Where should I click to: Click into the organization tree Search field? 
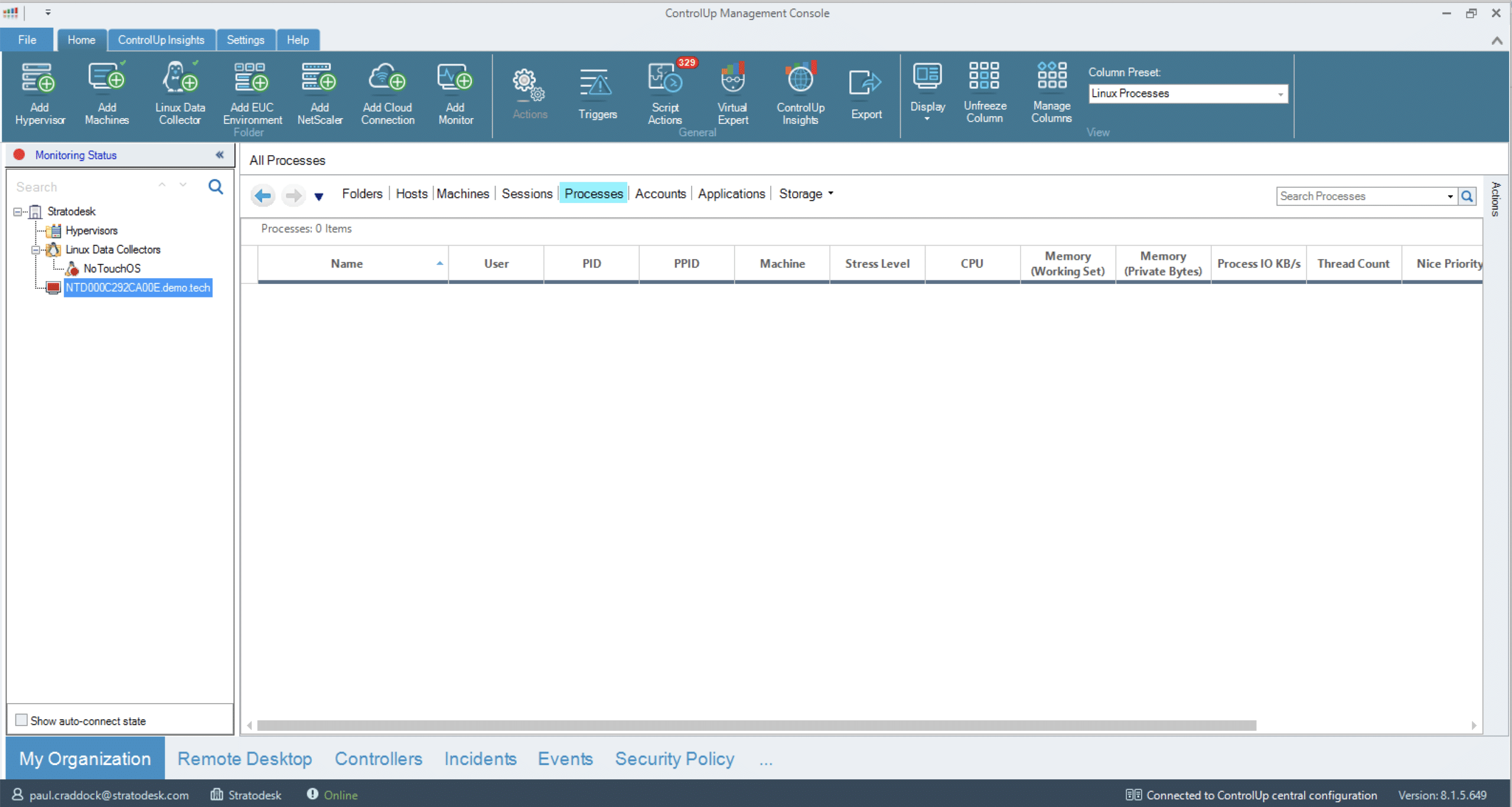click(83, 187)
